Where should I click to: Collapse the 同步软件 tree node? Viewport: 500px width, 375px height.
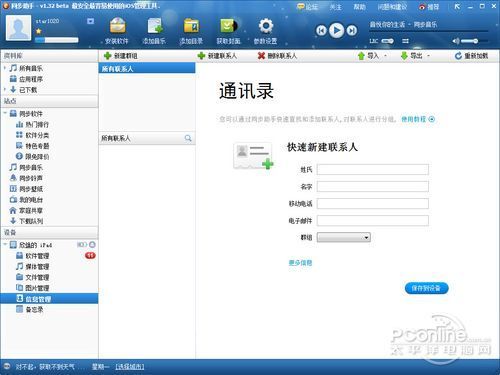pos(5,113)
